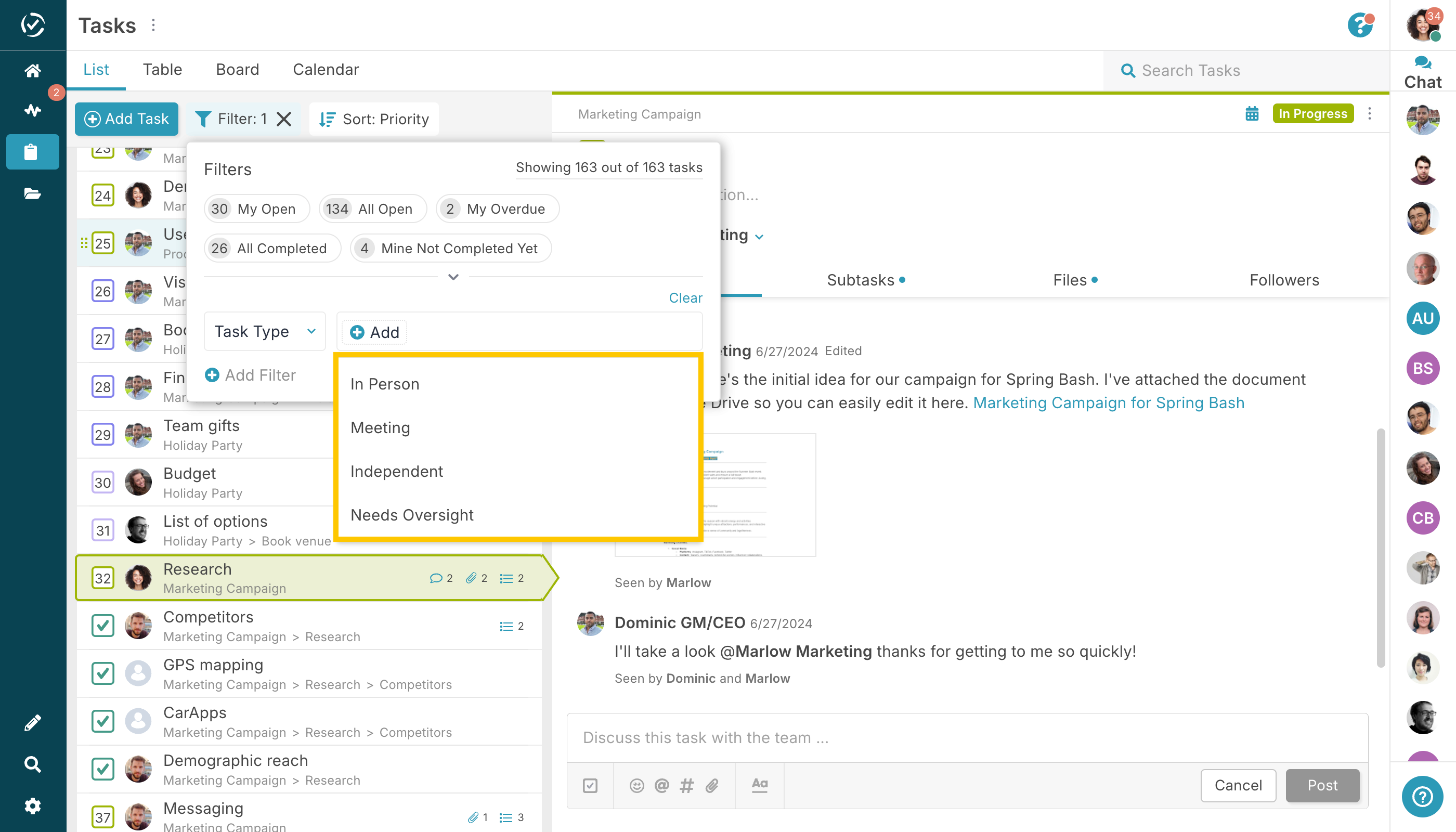1456x832 pixels.
Task: Open settings gear in left sidebar
Action: (x=33, y=805)
